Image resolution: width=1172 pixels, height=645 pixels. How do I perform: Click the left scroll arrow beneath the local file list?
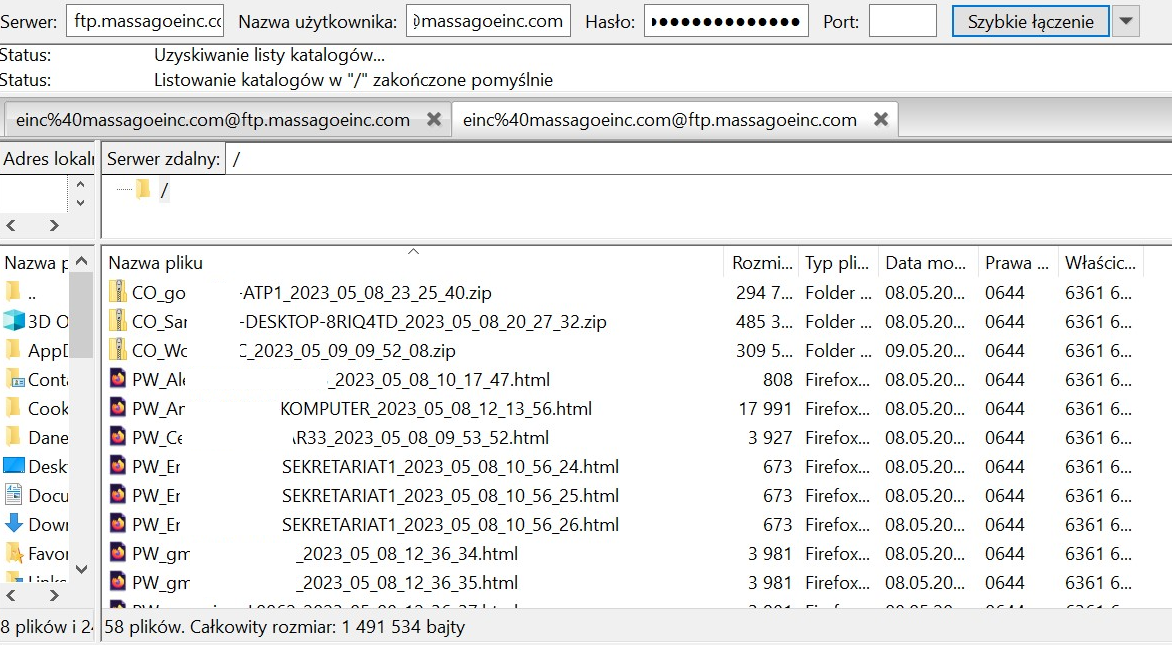tap(10, 596)
